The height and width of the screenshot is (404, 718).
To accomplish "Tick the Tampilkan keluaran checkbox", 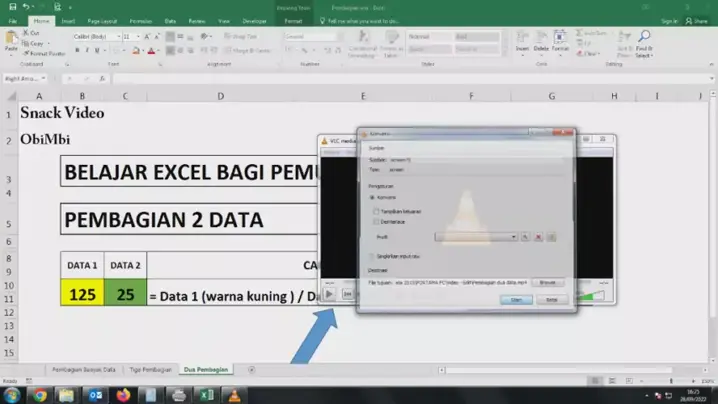I will click(x=376, y=211).
